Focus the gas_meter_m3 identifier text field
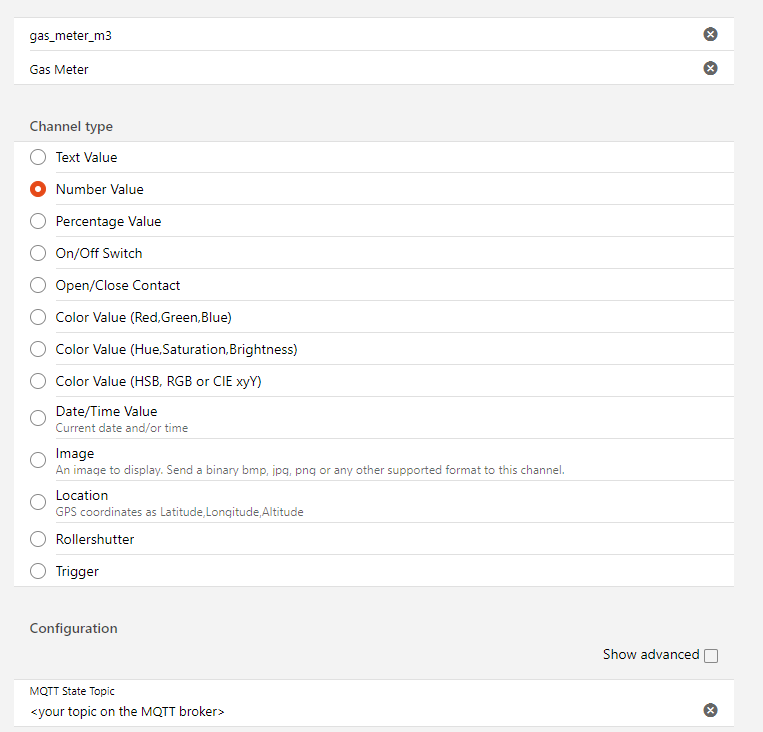The height and width of the screenshot is (732, 763). click(x=350, y=35)
